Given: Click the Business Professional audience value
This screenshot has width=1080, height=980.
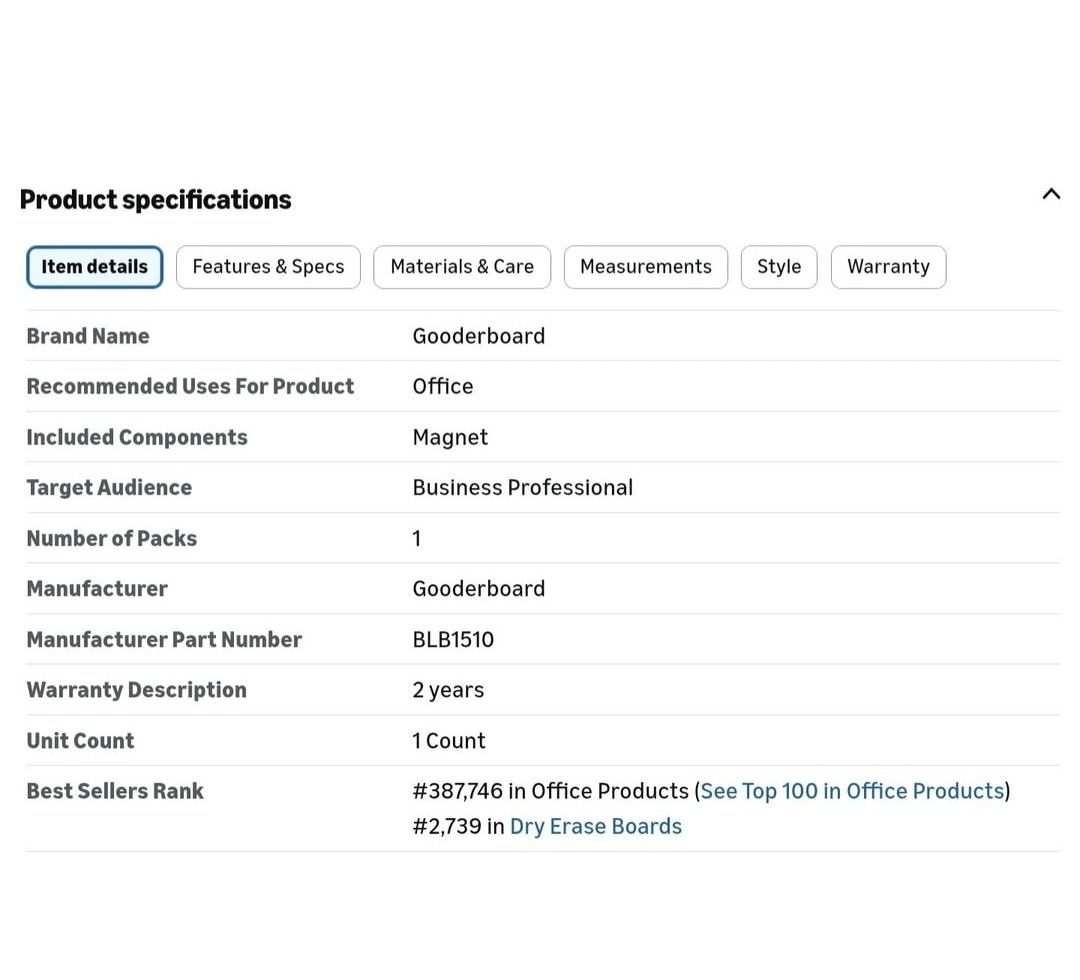Looking at the screenshot, I should (523, 488).
